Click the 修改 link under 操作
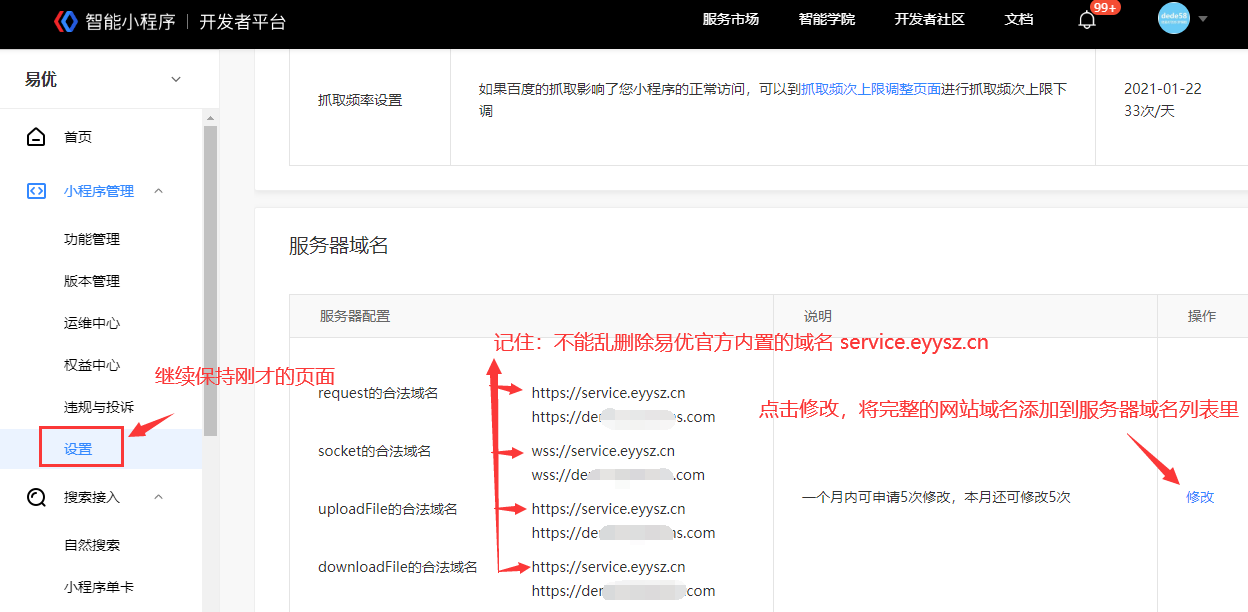The height and width of the screenshot is (612, 1248). [1199, 496]
